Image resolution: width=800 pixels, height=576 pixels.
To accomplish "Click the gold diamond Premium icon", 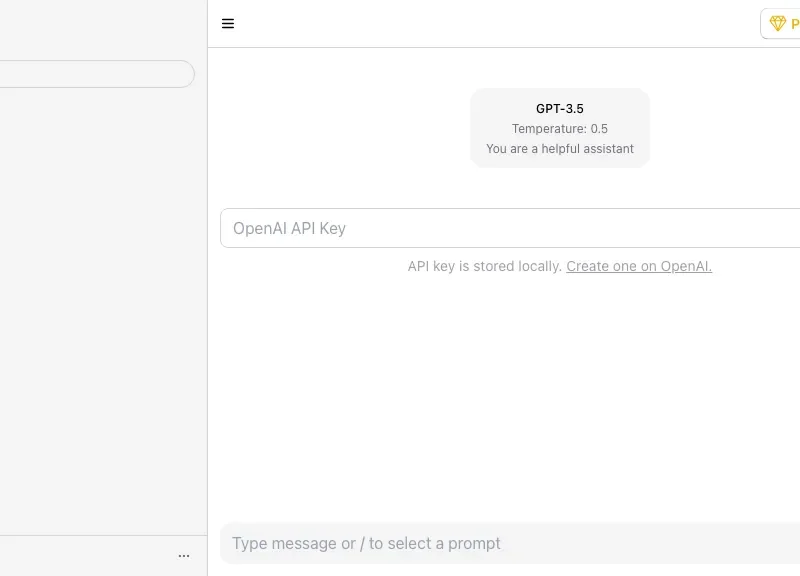I will coord(778,23).
